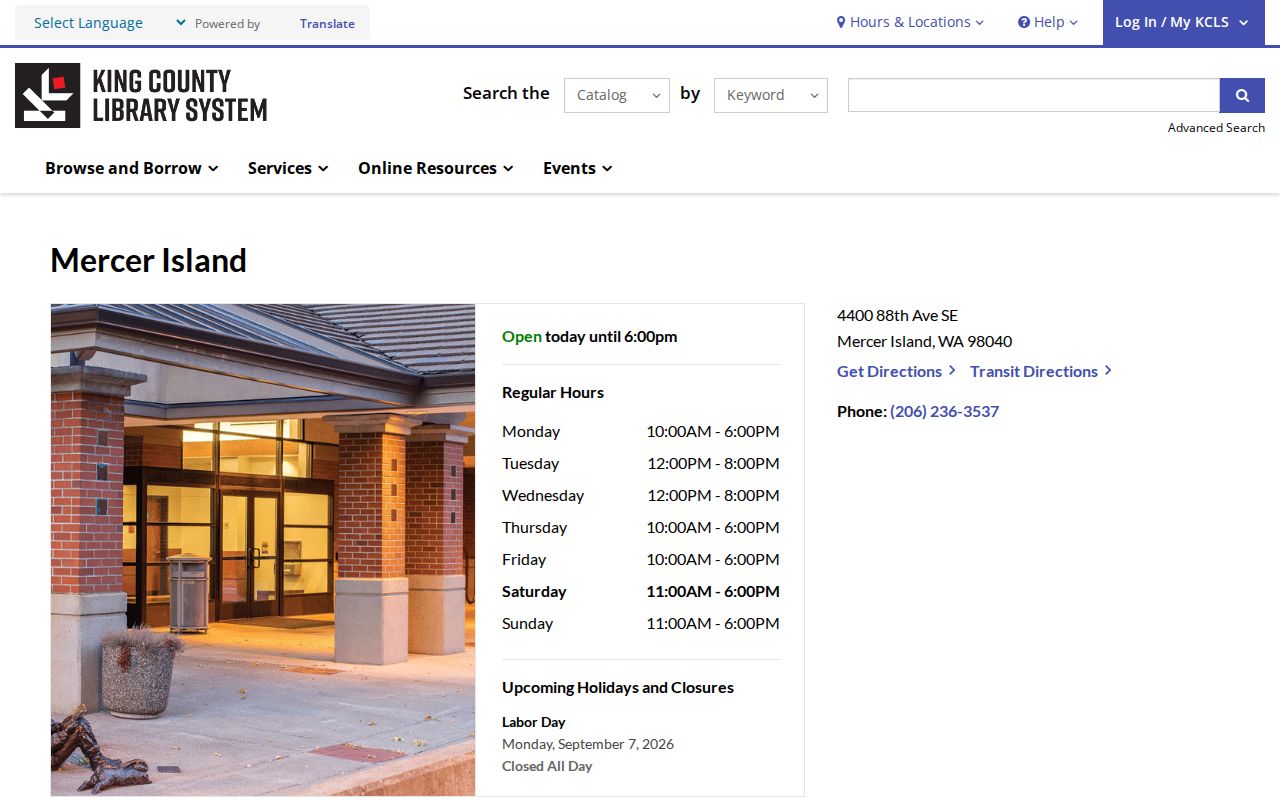Click the magnifying glass search button
The width and height of the screenshot is (1280, 800).
click(x=1242, y=95)
